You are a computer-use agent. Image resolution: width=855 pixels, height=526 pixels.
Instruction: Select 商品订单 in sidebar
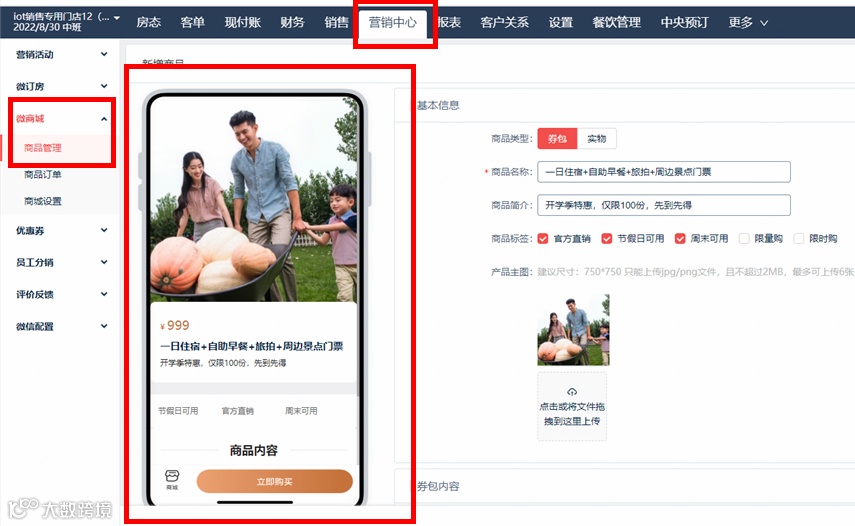43,174
